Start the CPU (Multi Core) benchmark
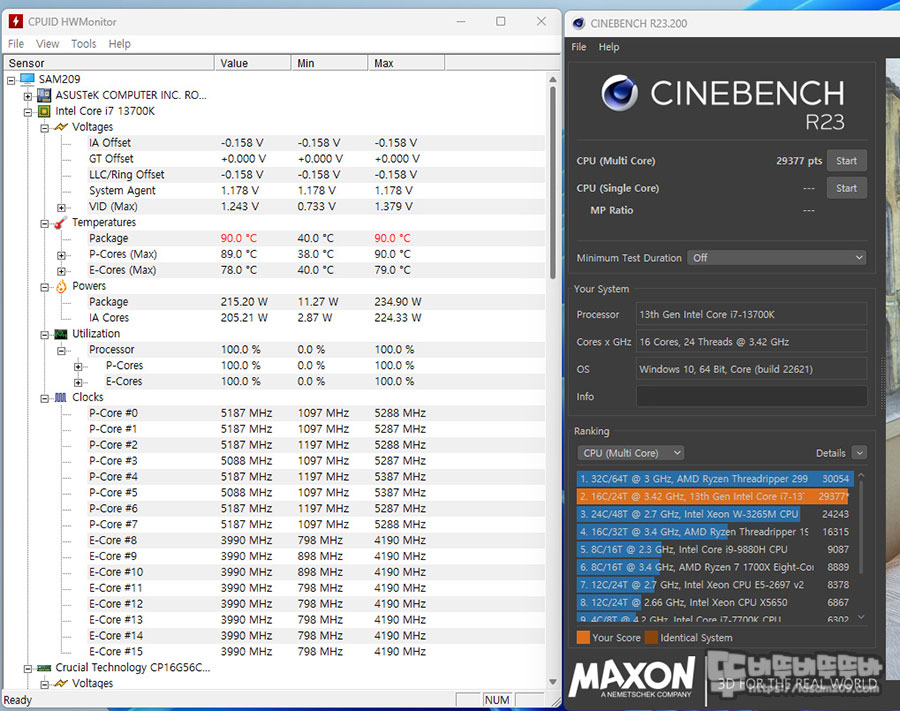900x711 pixels. 846,161
